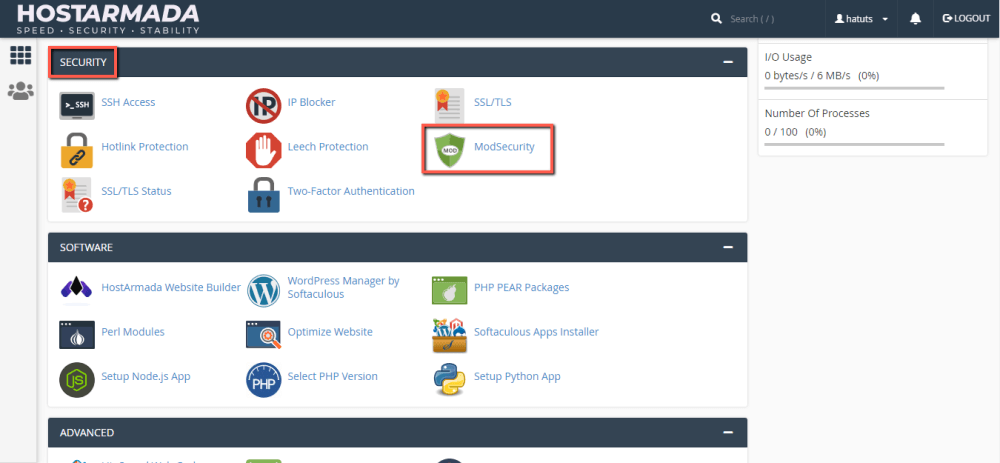Open the ModSecurity link
Screen dimensions: 1000x463
coord(504,147)
